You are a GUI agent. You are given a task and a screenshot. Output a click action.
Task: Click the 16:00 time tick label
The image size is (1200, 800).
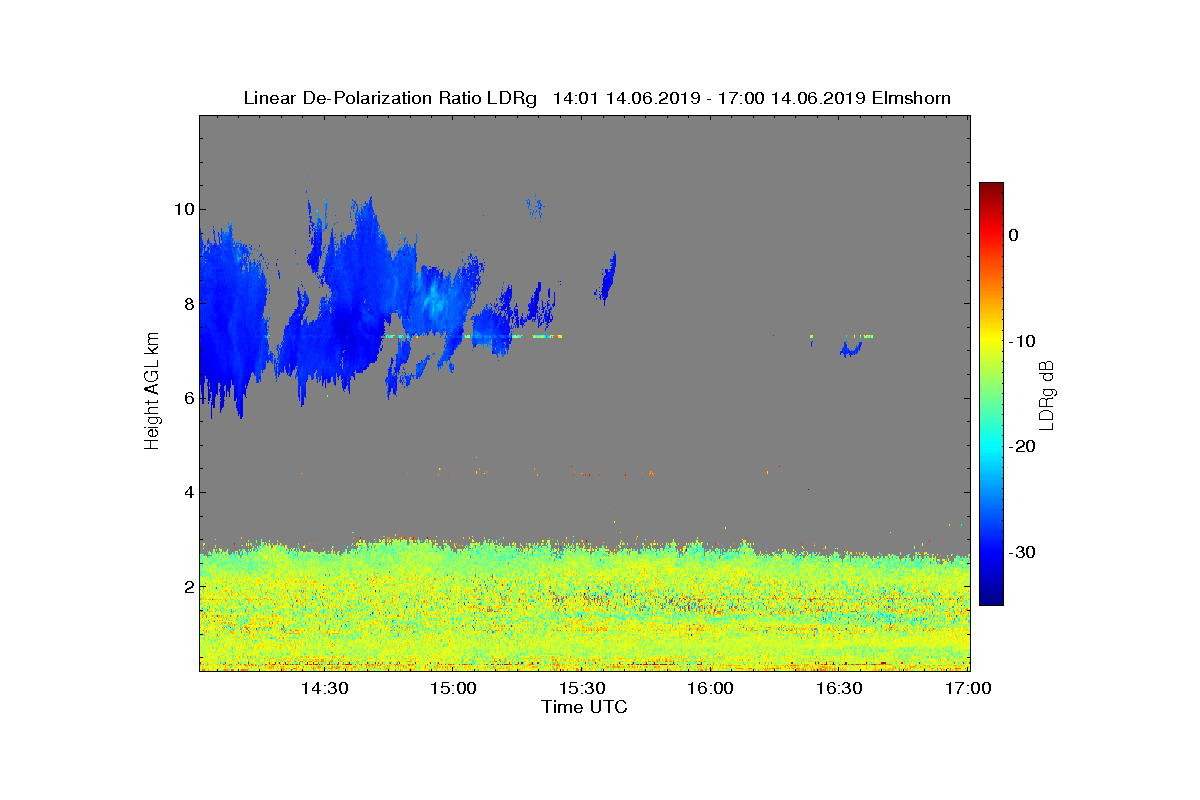(x=712, y=688)
